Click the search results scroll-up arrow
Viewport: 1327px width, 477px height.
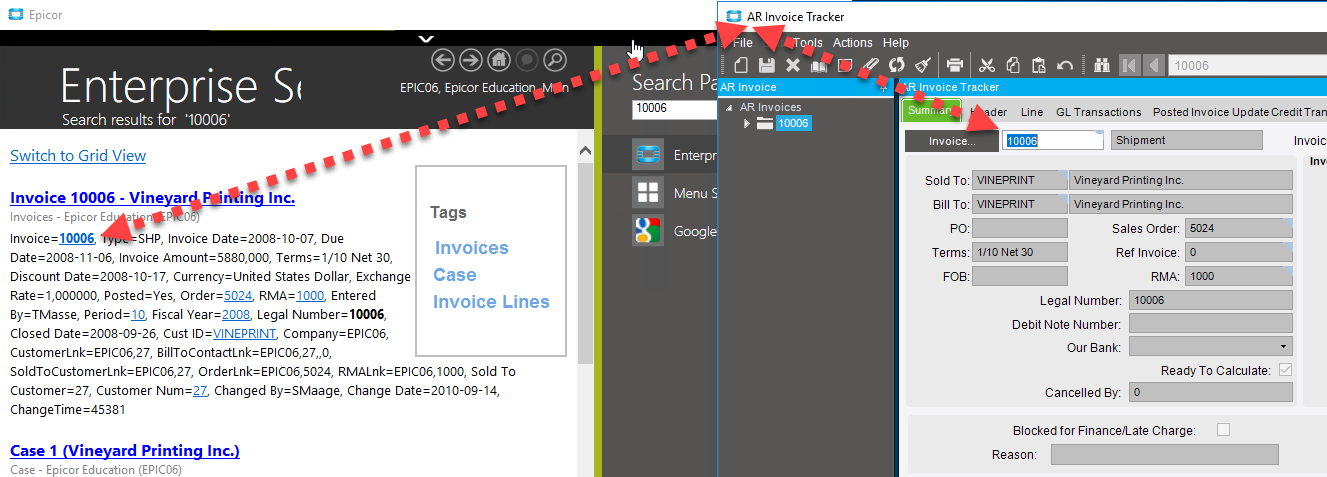coord(587,150)
